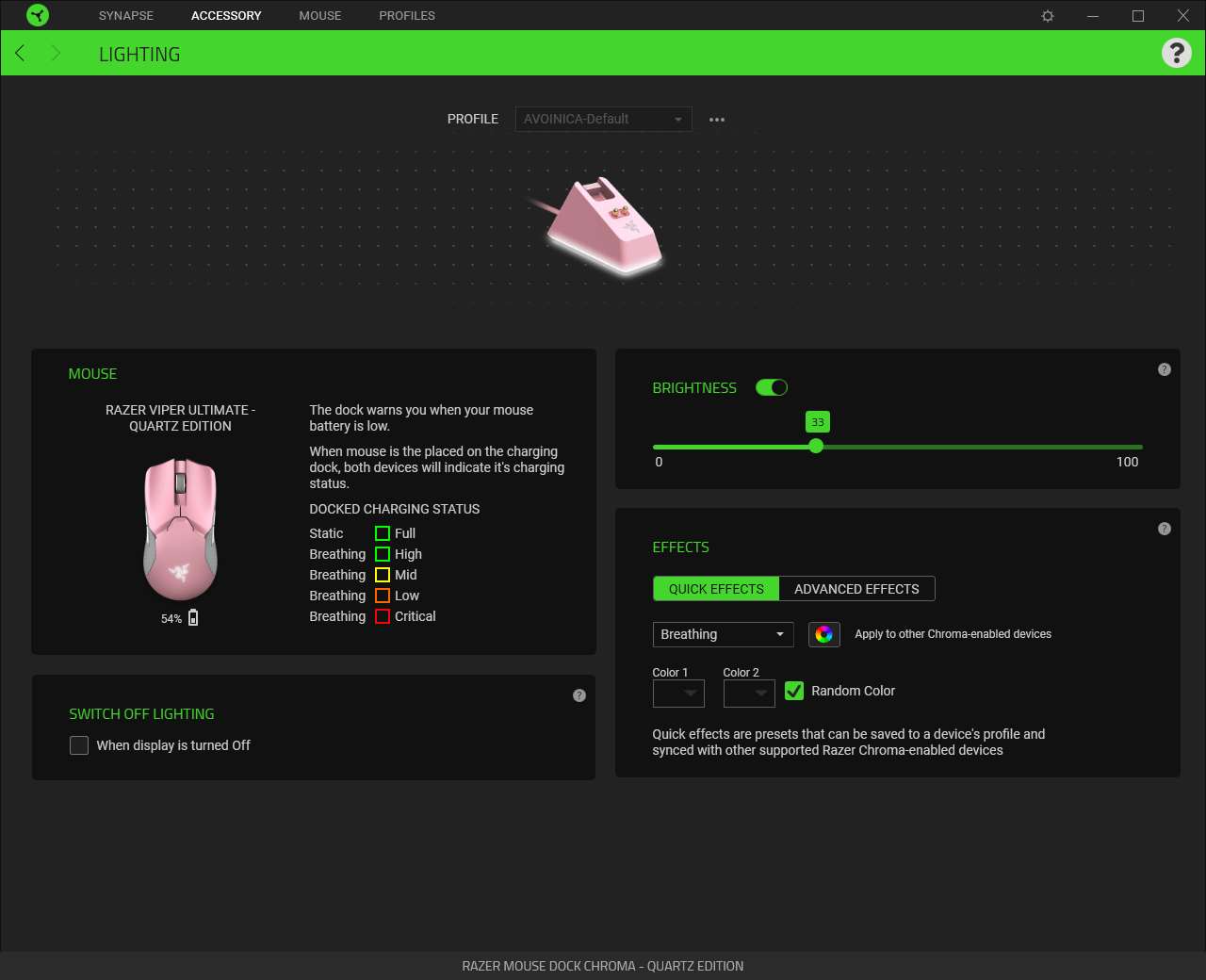1206x980 pixels.
Task: Open the Profiles tab
Action: point(407,16)
